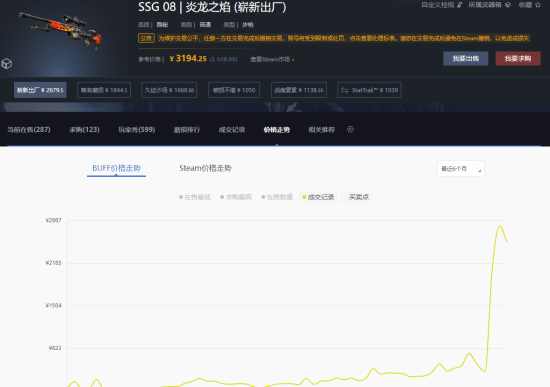Select the 久经沙场 wear option
This screenshot has height=387, width=550.
(169, 90)
